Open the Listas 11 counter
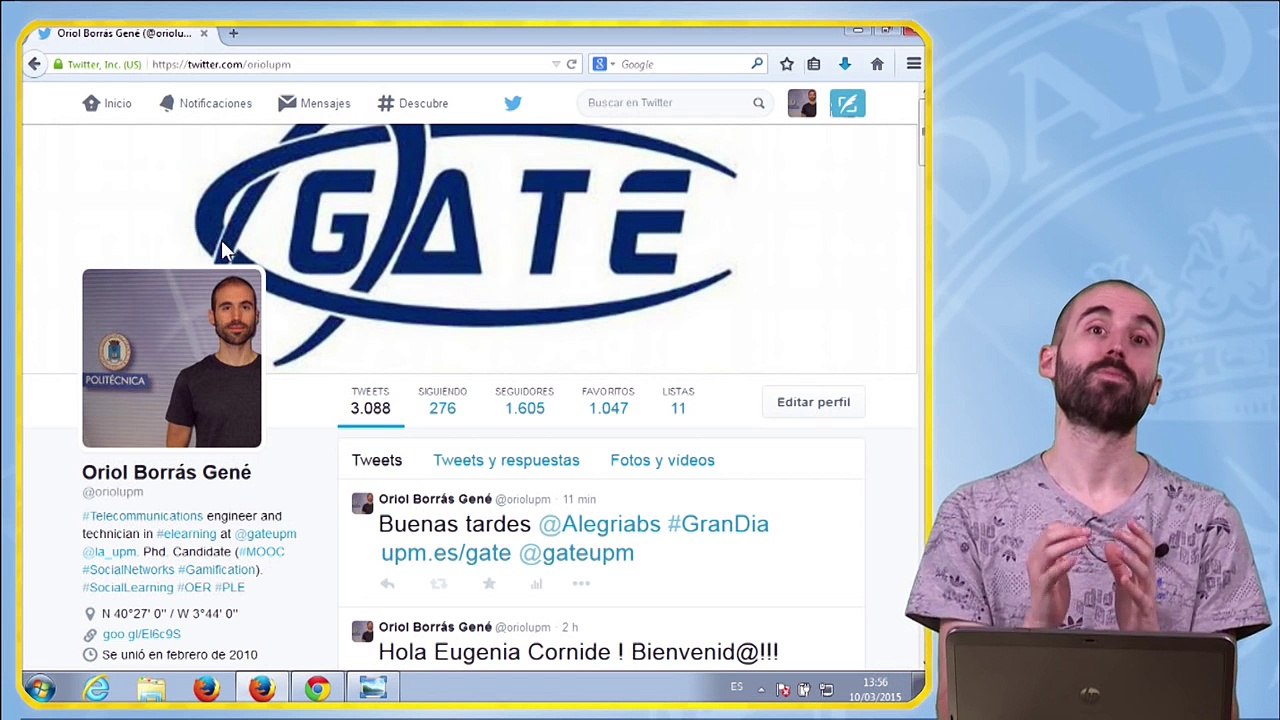 678,401
